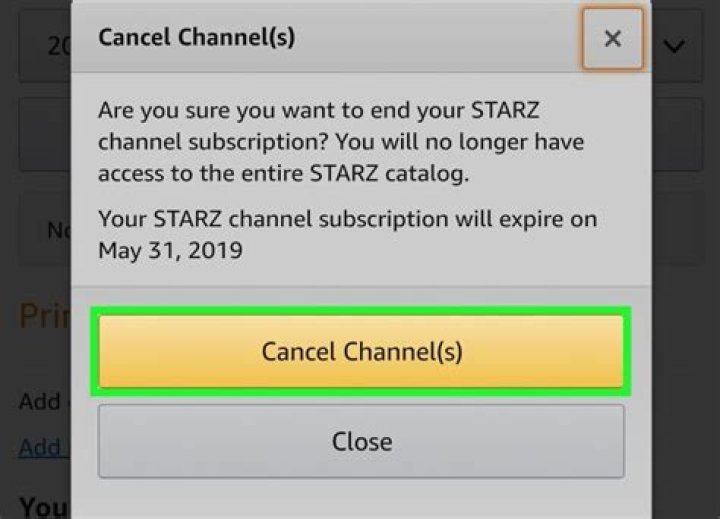720x519 pixels.
Task: Follow the underlined "Add" link behind dialog
Action: pos(40,447)
